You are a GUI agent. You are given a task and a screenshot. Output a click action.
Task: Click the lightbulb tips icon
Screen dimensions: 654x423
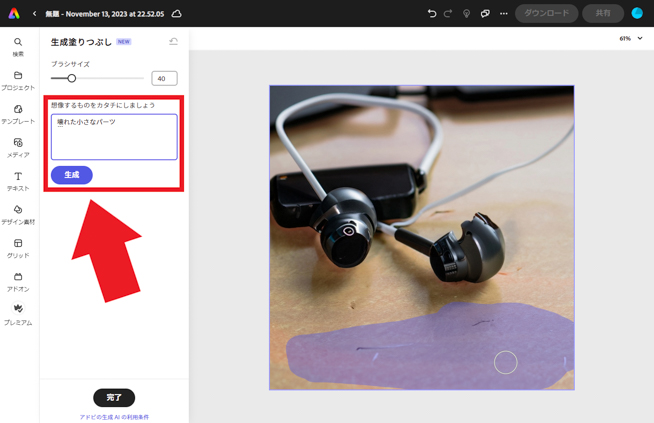tap(466, 14)
